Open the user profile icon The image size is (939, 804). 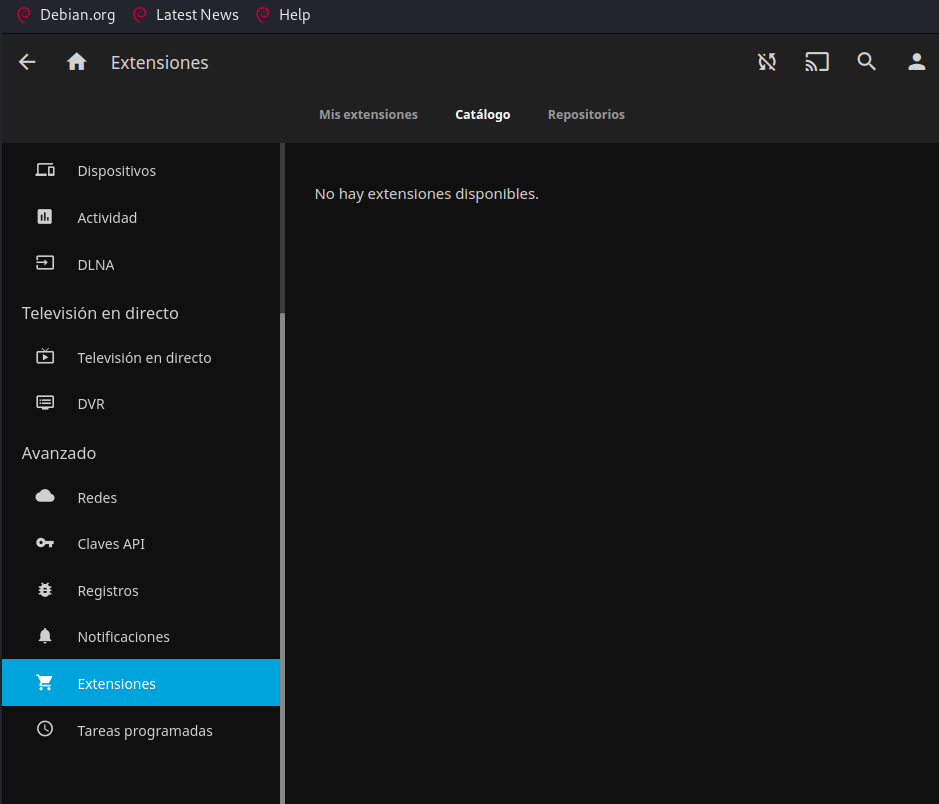(x=916, y=61)
